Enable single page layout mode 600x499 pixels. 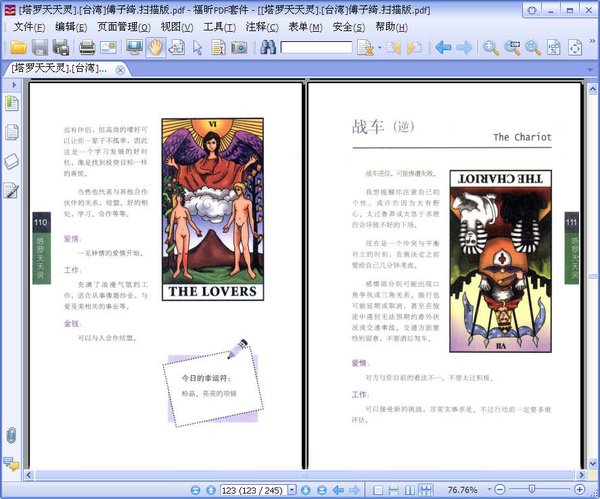(378, 490)
